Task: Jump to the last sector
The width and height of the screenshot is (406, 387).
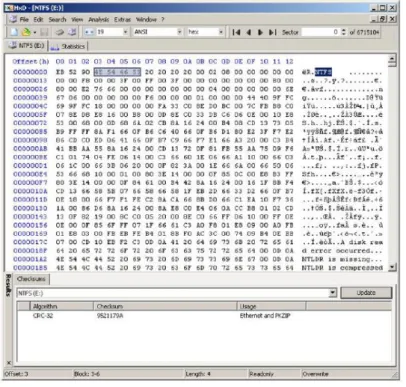Action: (273, 32)
